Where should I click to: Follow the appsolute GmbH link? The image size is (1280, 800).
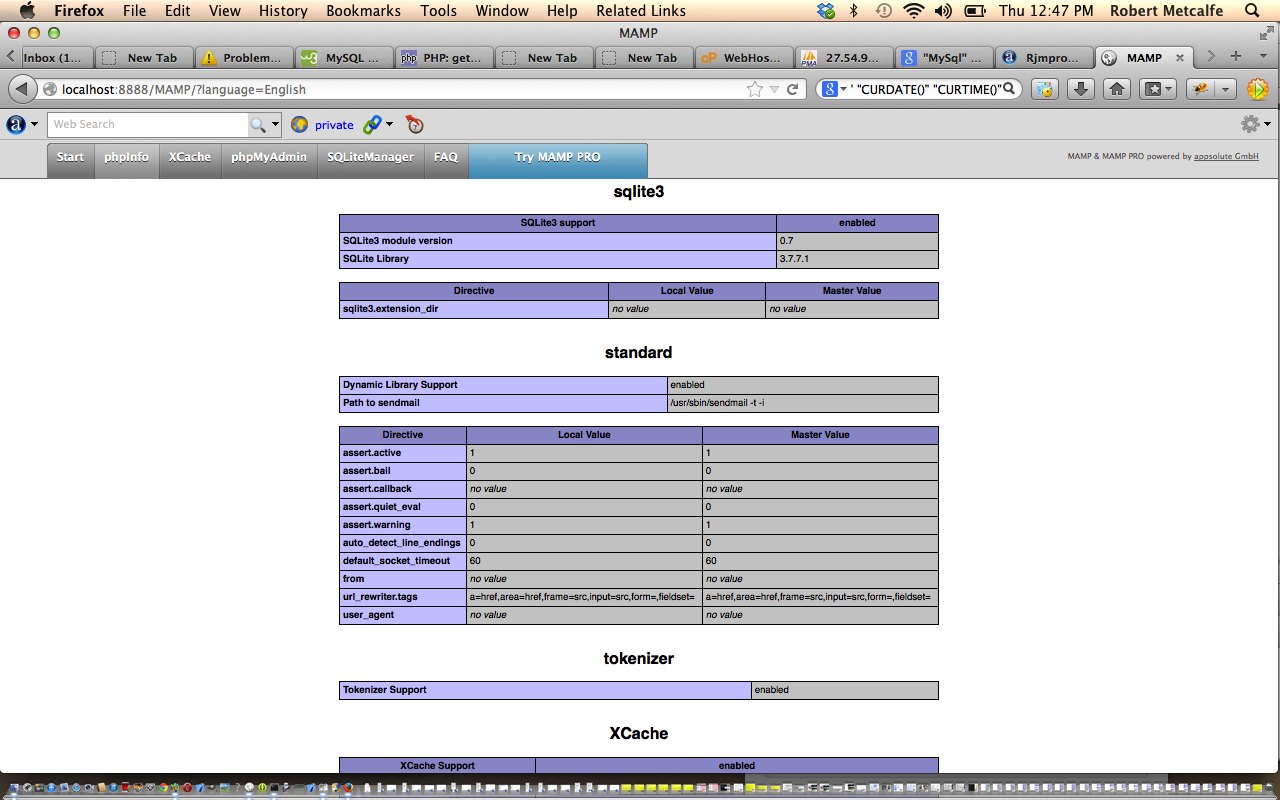(x=1226, y=157)
